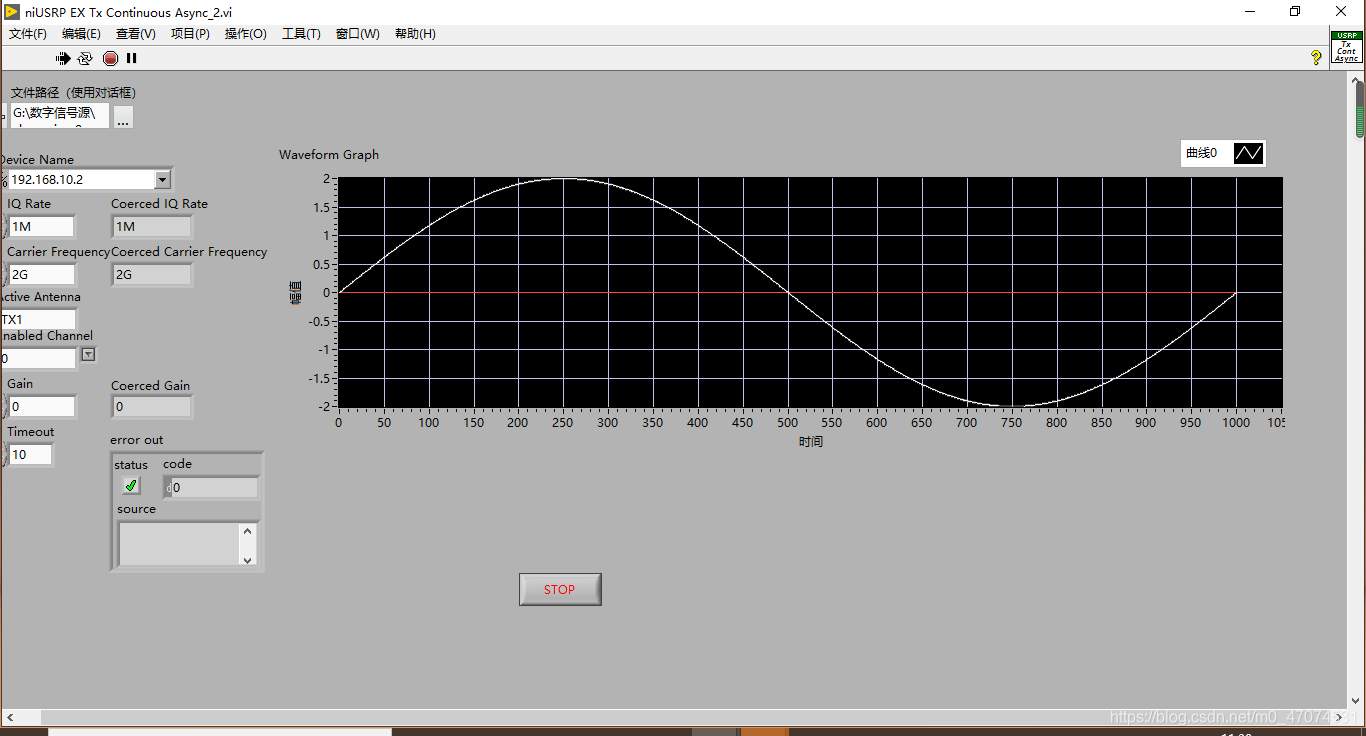
Task: Click the Active Antenna TX1 field
Action: pos(38,319)
